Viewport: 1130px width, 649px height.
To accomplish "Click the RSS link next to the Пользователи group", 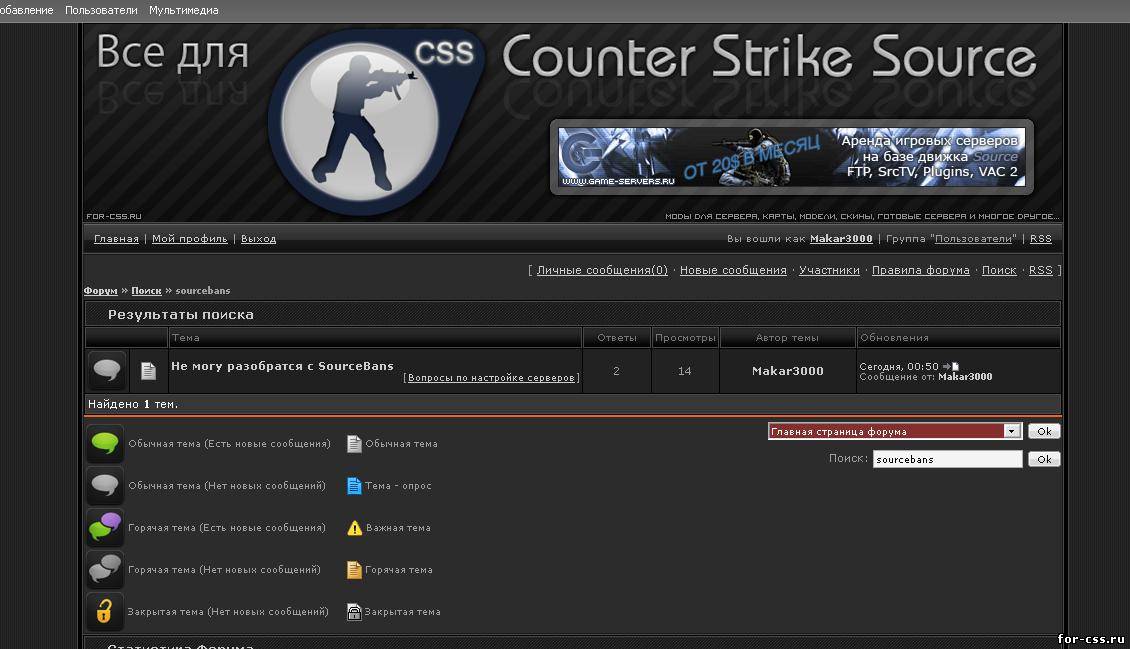I will pyautogui.click(x=1041, y=238).
